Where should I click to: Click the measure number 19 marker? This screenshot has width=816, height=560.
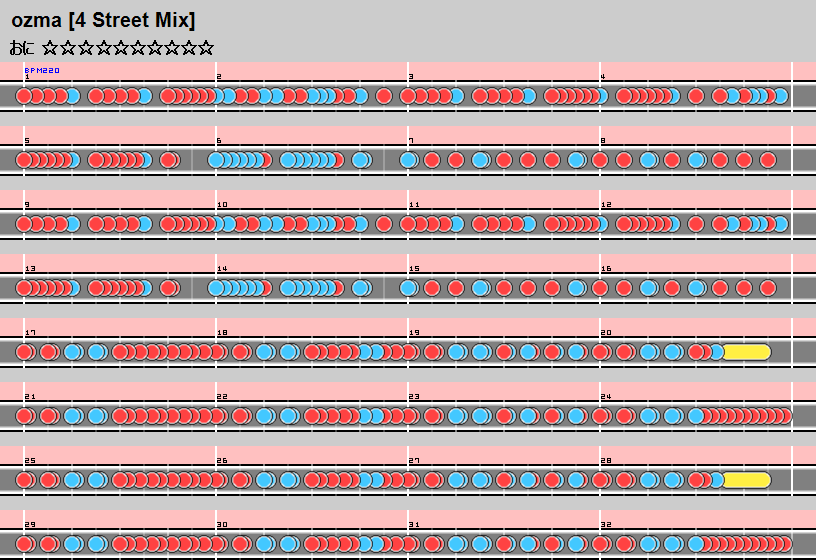(x=414, y=333)
